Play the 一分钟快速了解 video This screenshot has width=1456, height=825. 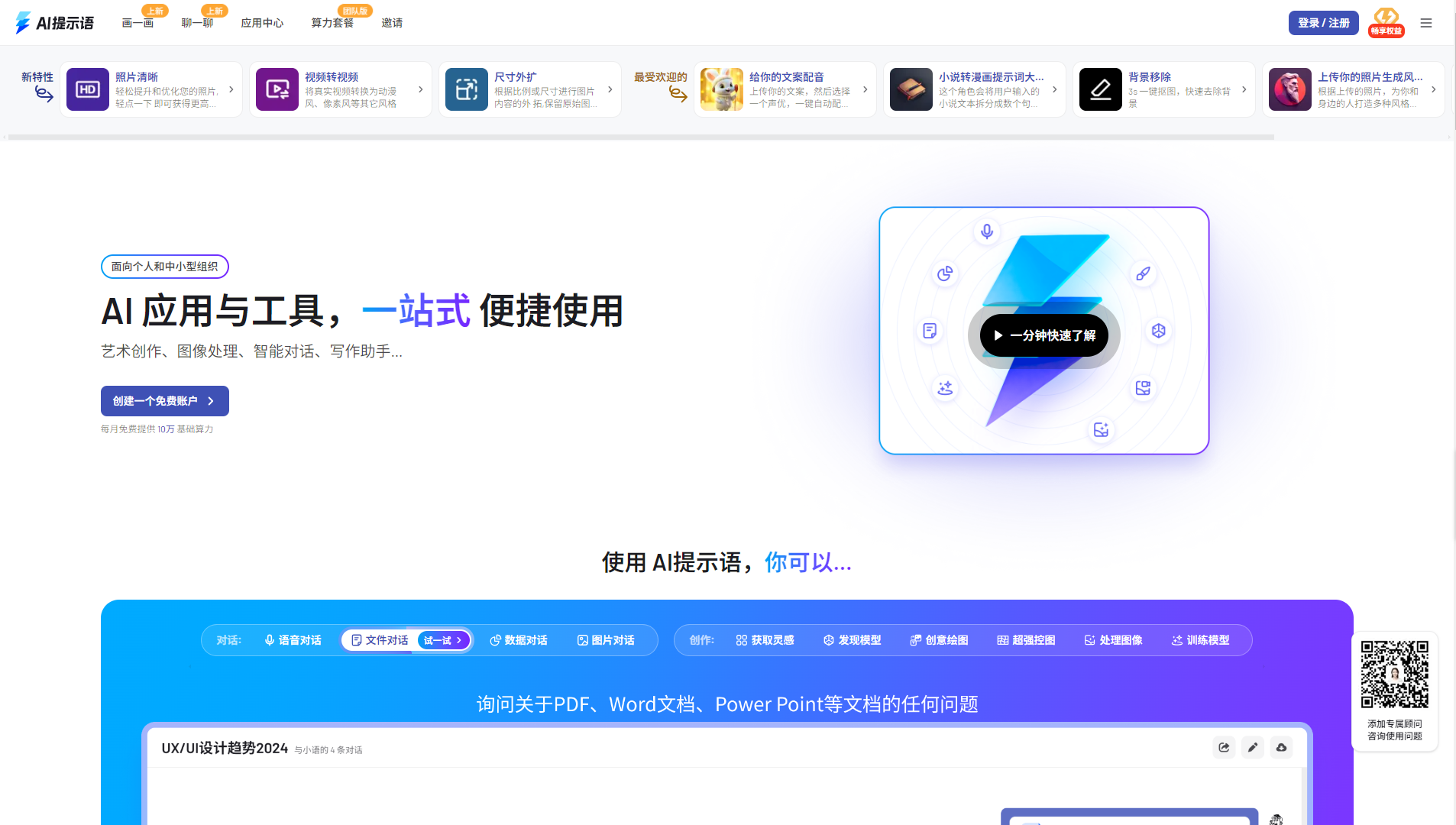pos(1043,335)
